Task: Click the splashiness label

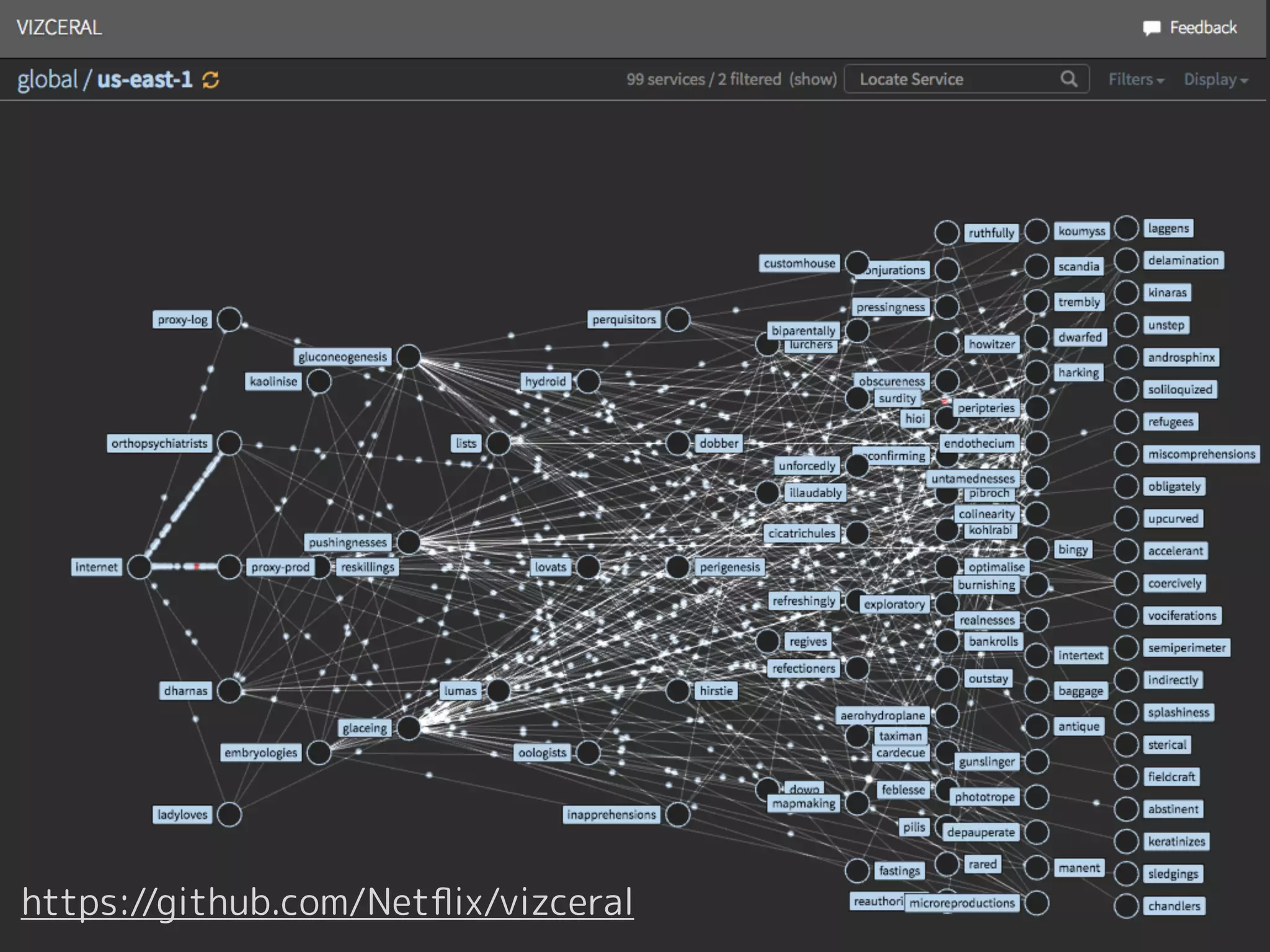Action: (x=1178, y=712)
